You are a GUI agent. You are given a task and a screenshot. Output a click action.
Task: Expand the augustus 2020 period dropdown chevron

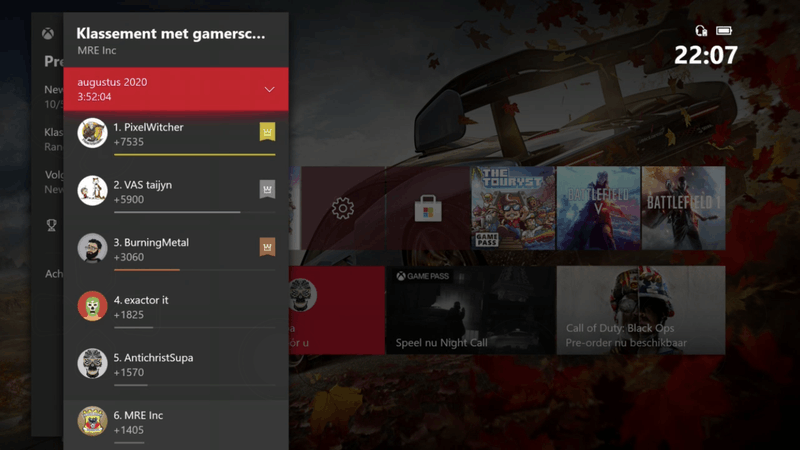pos(269,89)
